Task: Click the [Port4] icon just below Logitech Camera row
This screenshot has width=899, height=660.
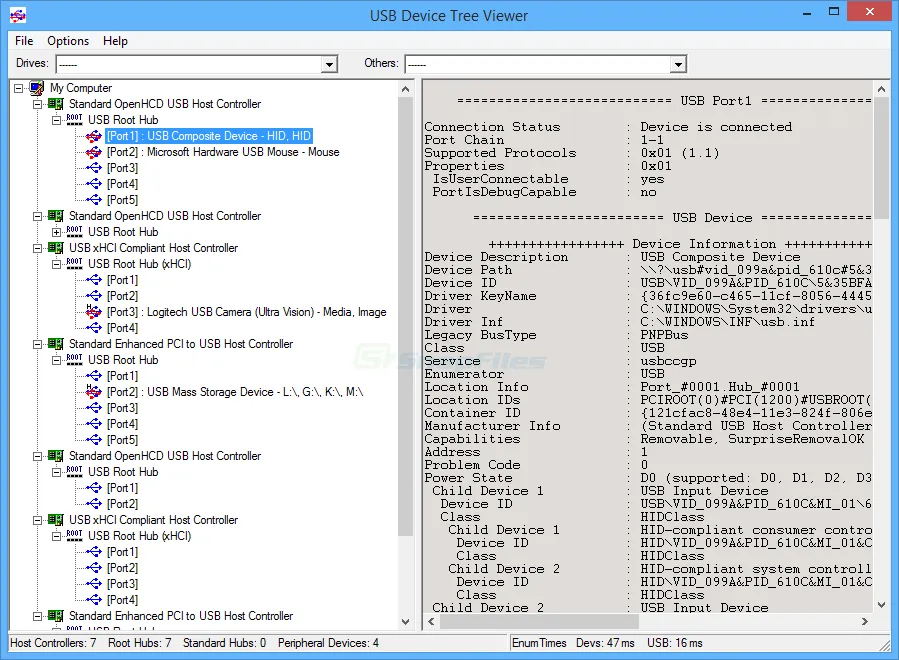Action: point(94,327)
